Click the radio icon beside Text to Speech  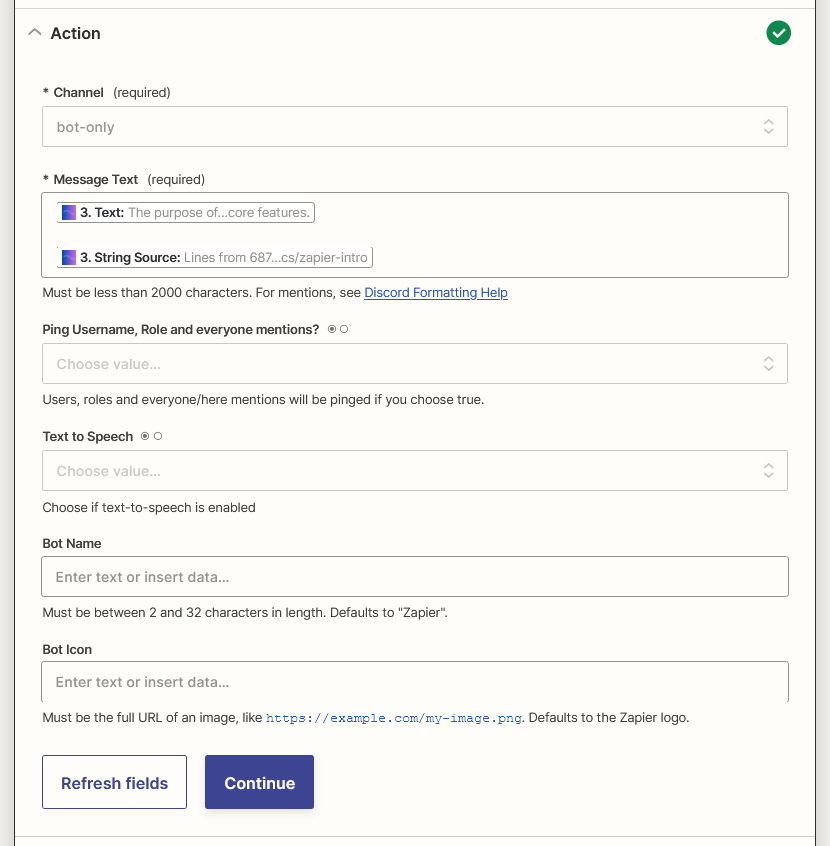click(x=151, y=436)
